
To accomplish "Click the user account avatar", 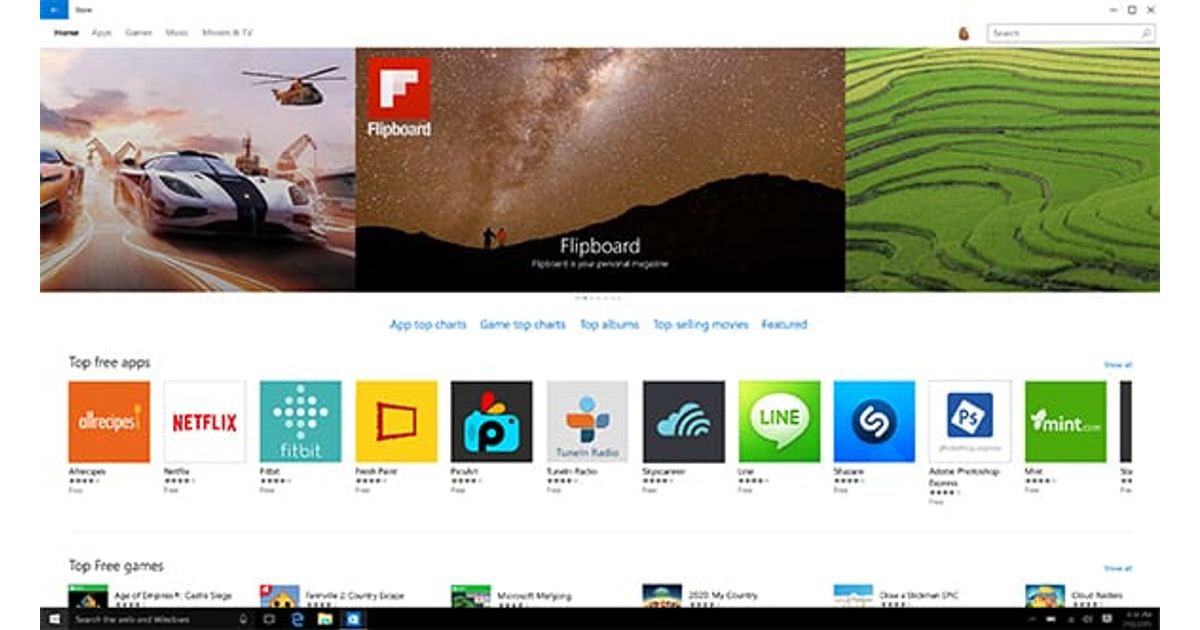I will tap(964, 33).
